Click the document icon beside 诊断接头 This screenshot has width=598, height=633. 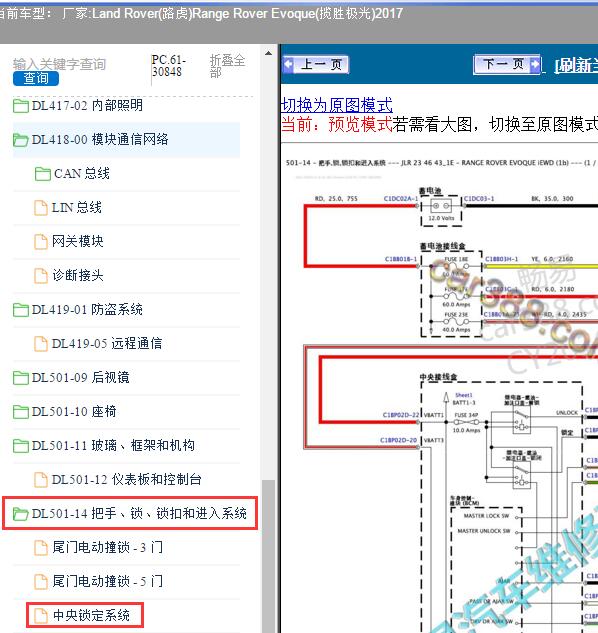[x=40, y=276]
